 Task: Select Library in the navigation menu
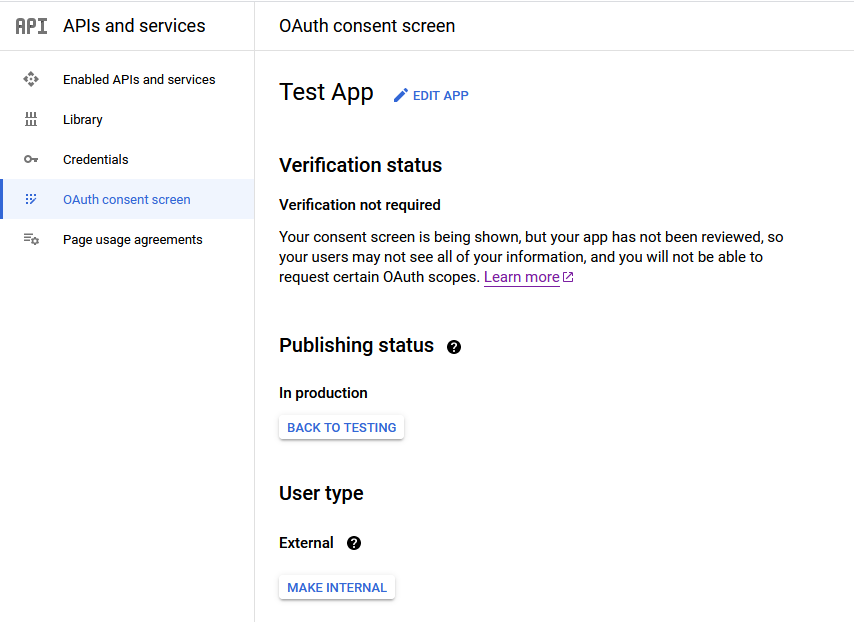tap(82, 119)
